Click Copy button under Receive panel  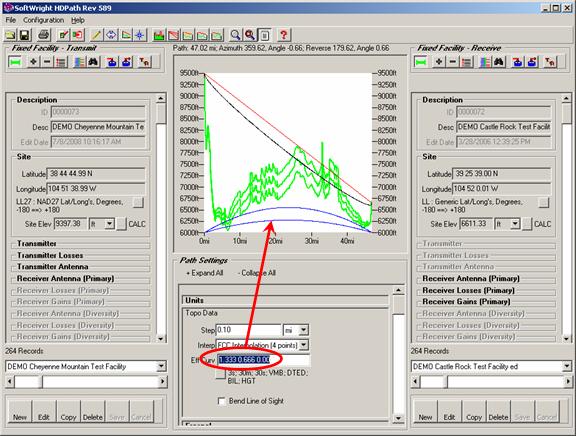[474, 411]
